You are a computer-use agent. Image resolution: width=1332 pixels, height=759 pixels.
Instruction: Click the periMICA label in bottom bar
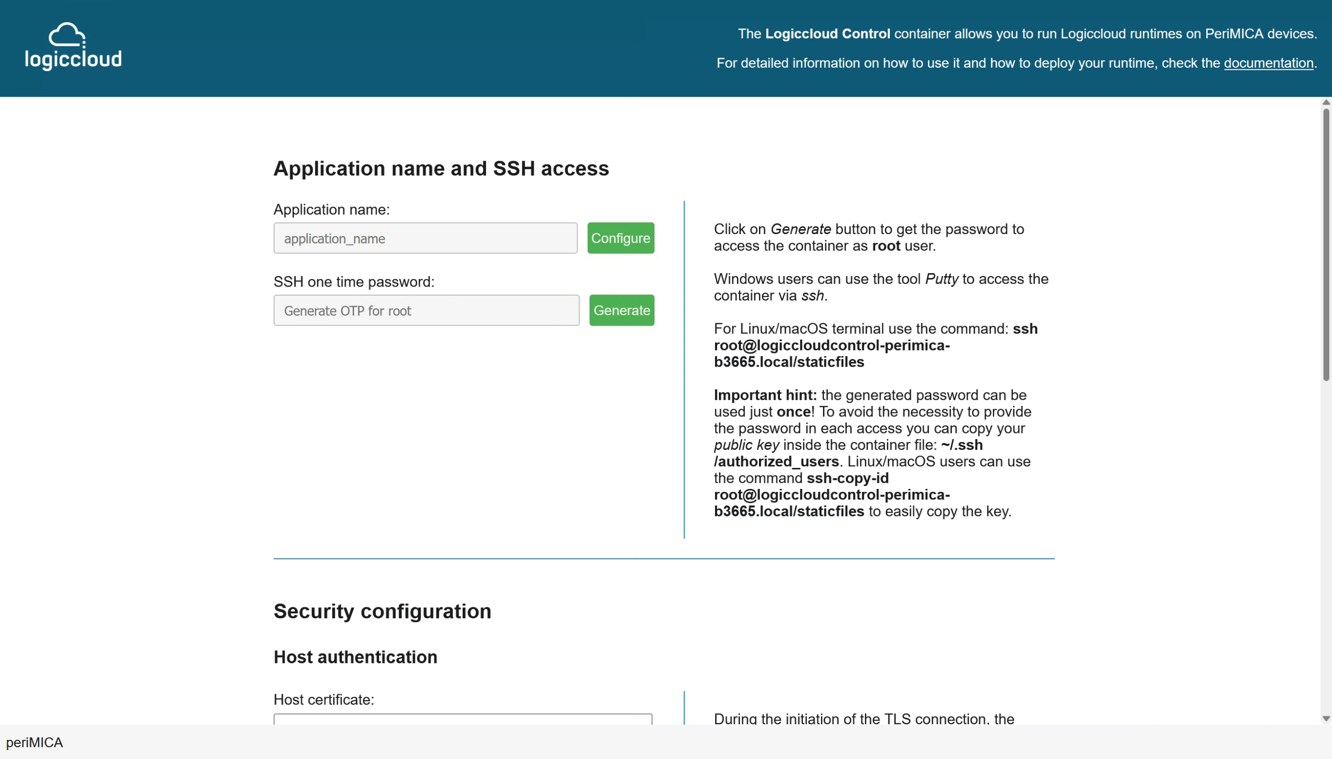click(x=34, y=742)
